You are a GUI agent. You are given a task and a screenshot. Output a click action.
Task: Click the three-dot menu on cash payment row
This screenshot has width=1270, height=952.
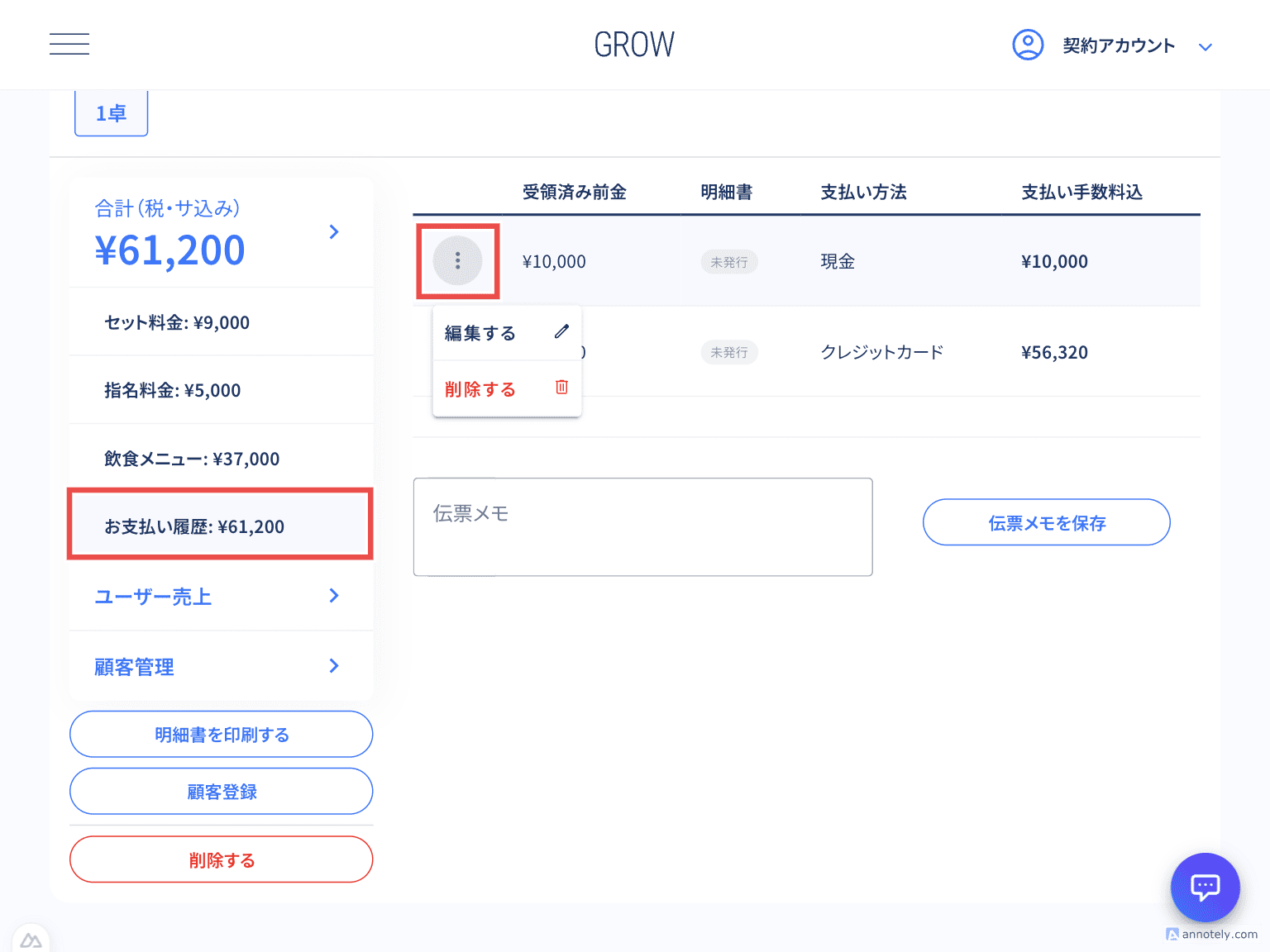click(457, 261)
